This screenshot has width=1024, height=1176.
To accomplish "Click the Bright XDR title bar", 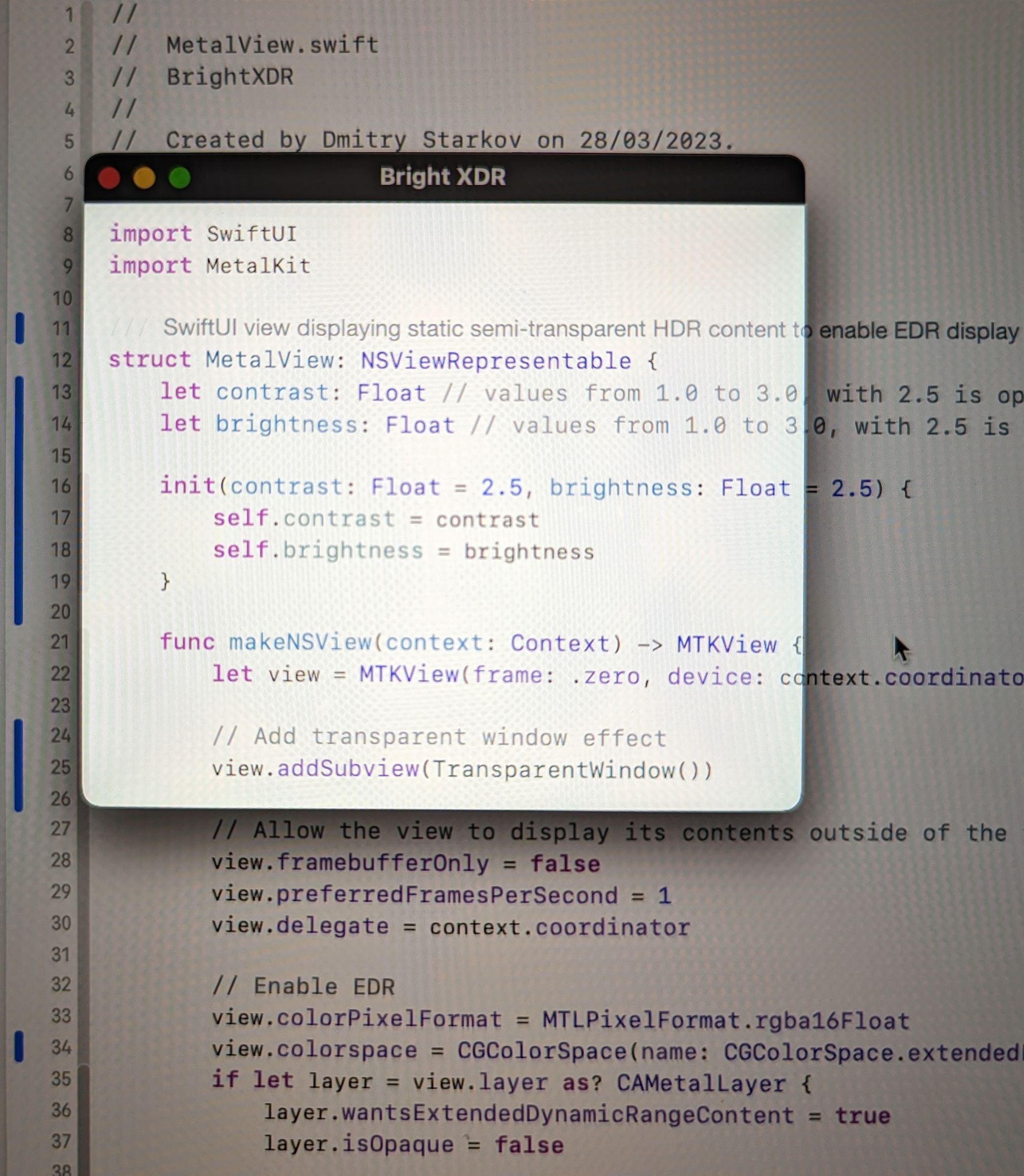I will [443, 177].
